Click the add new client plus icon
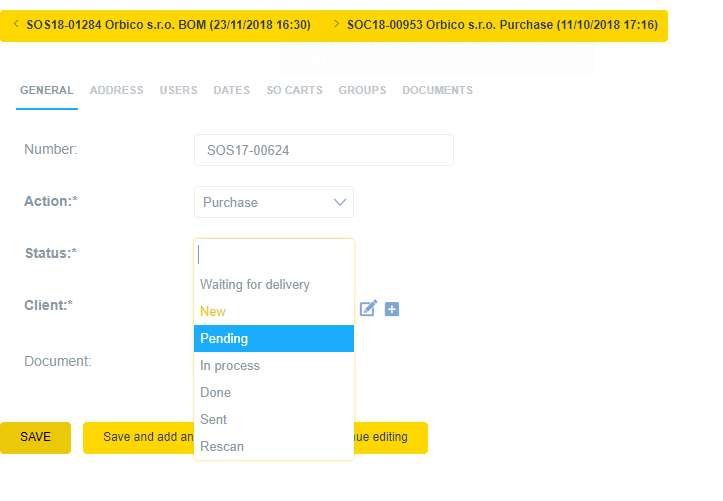 [x=392, y=309]
